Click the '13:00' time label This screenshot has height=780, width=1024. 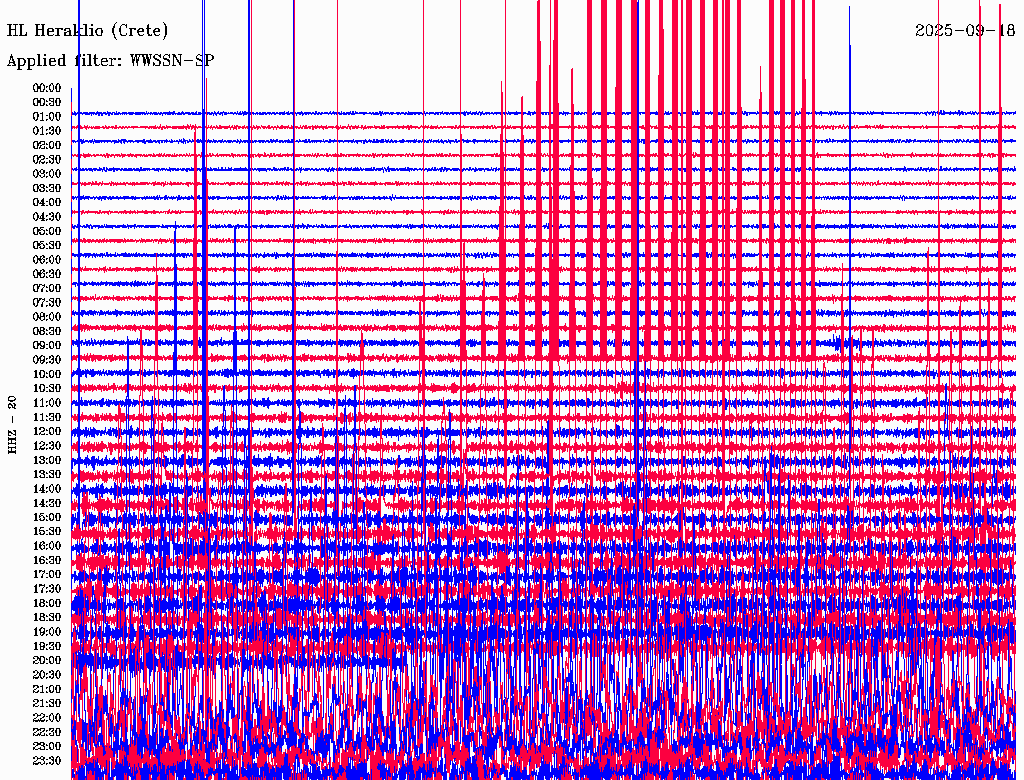pos(47,460)
